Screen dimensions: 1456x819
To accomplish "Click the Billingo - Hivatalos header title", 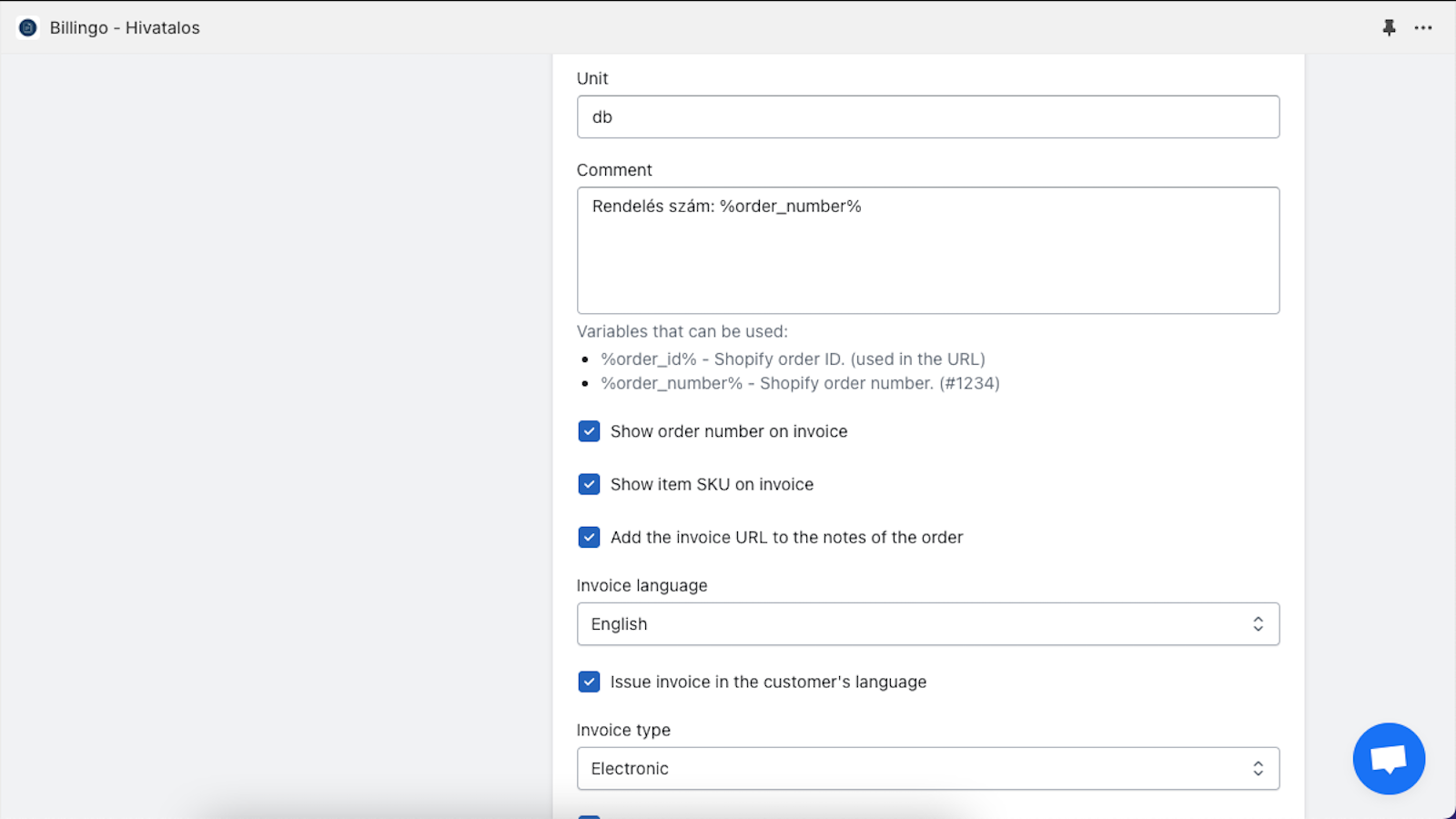I will (x=125, y=27).
